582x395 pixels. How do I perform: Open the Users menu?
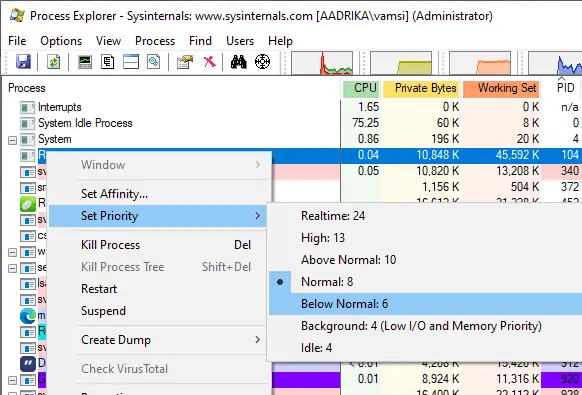click(240, 41)
